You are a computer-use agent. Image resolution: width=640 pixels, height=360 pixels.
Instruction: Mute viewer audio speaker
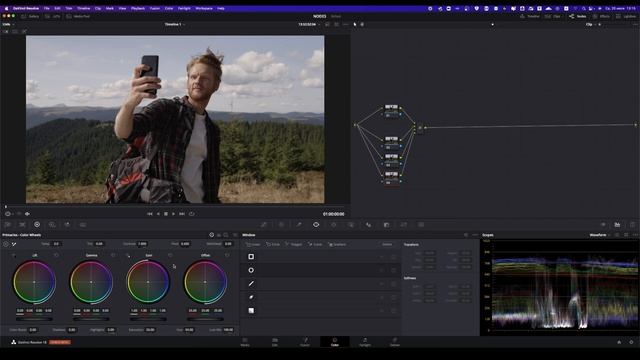coord(27,213)
